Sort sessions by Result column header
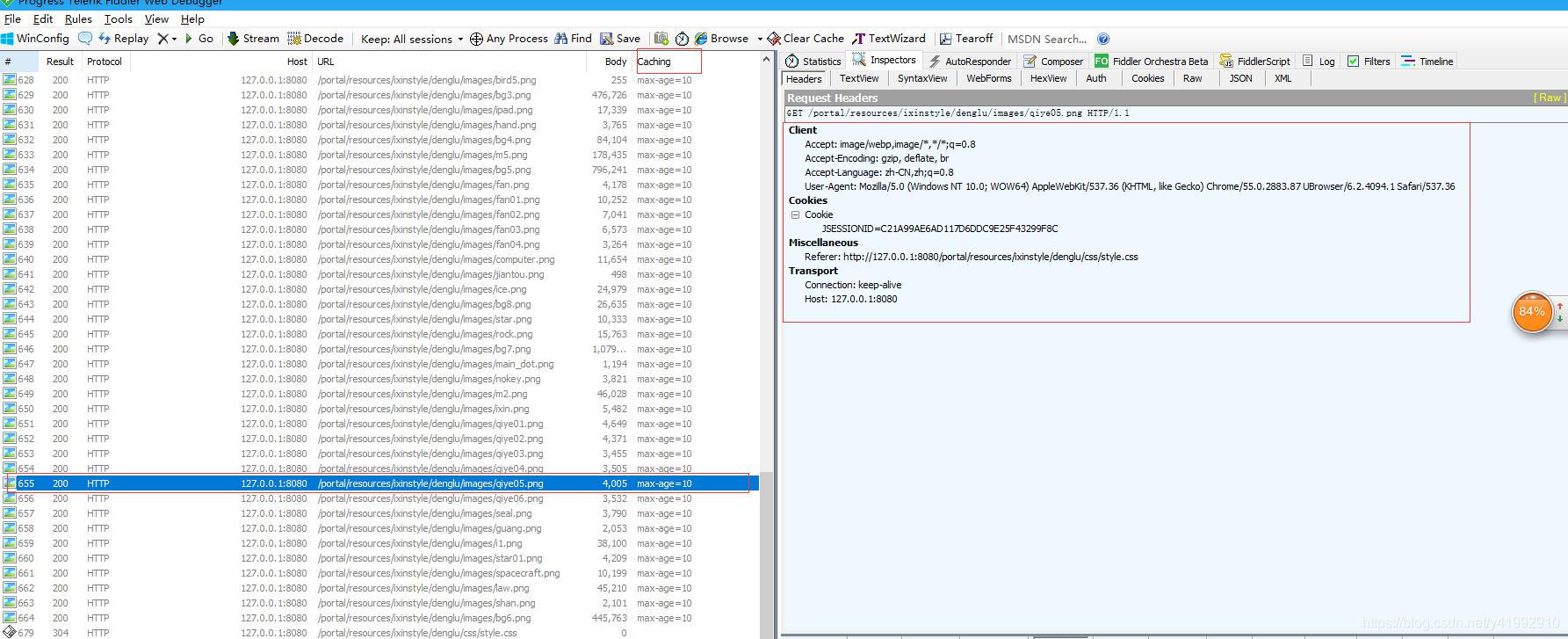 pos(60,62)
